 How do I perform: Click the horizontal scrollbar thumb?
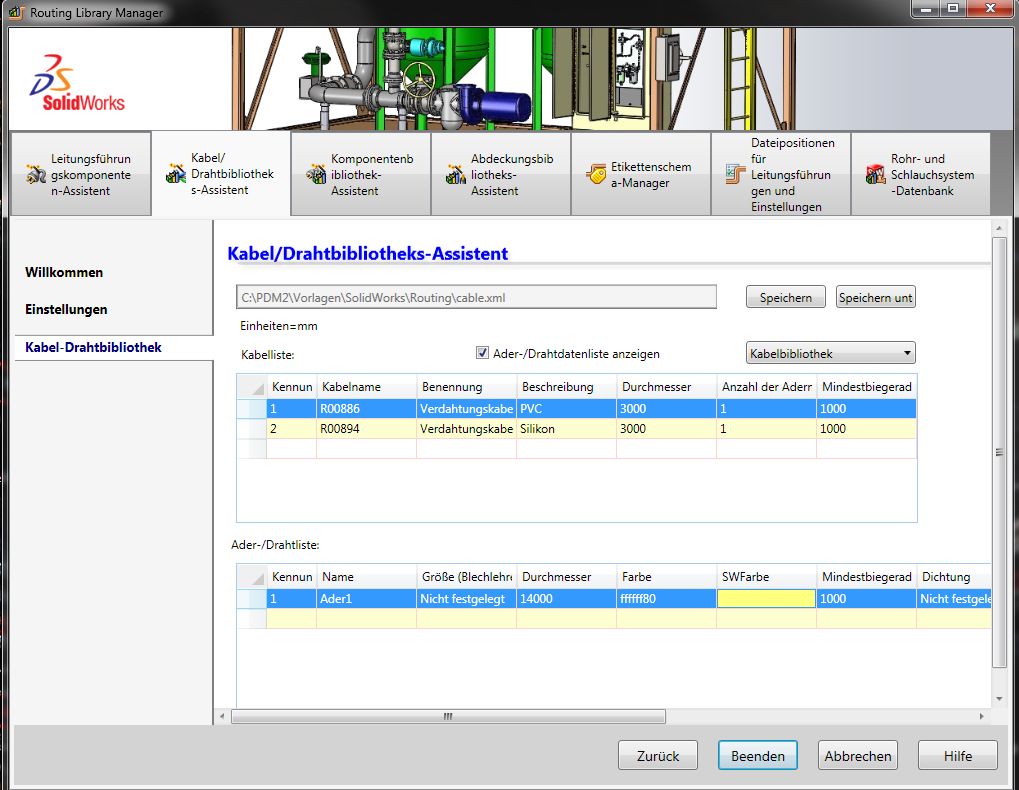pyautogui.click(x=448, y=716)
